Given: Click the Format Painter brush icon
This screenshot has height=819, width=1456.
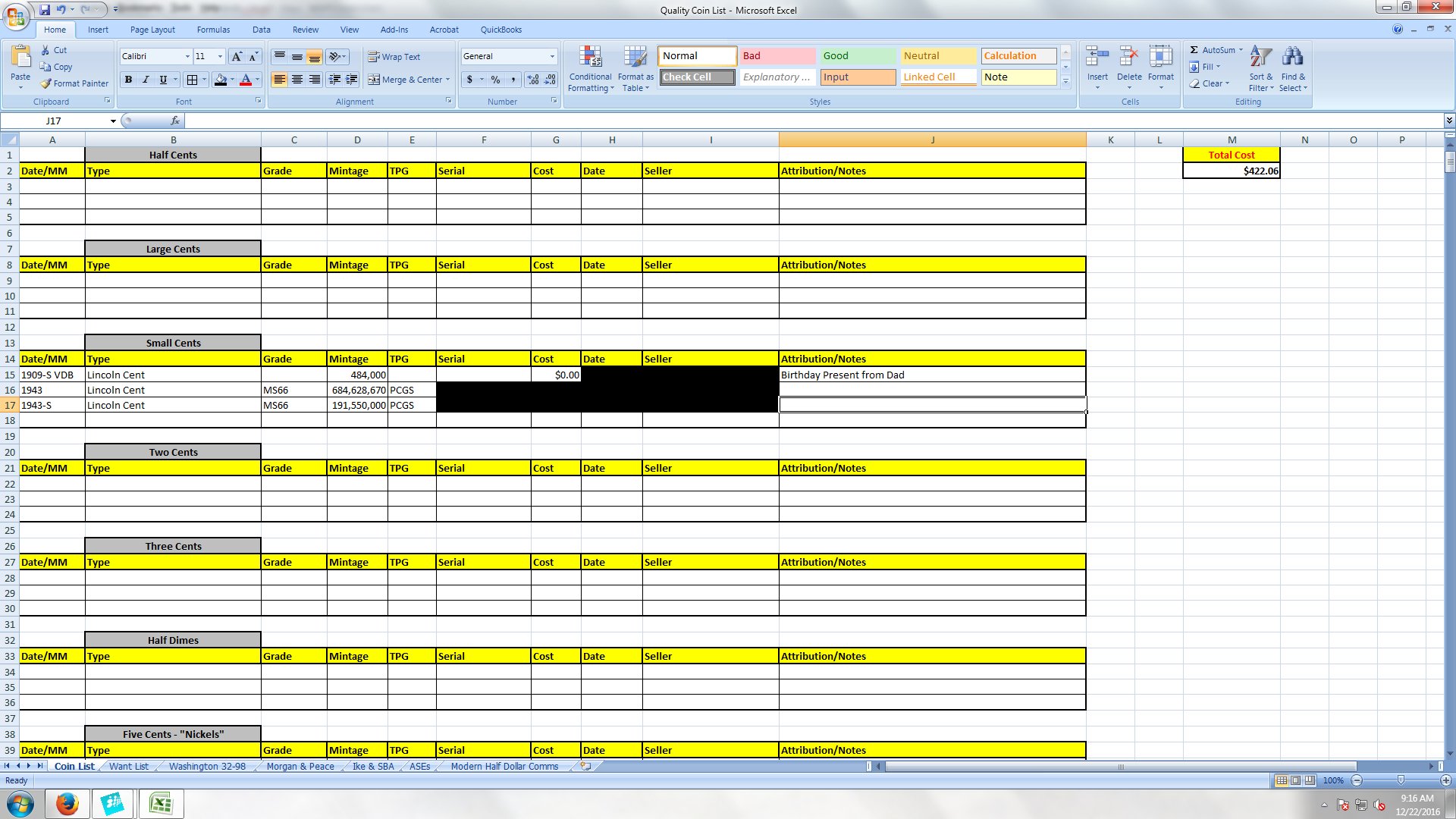Looking at the screenshot, I should pyautogui.click(x=46, y=83).
